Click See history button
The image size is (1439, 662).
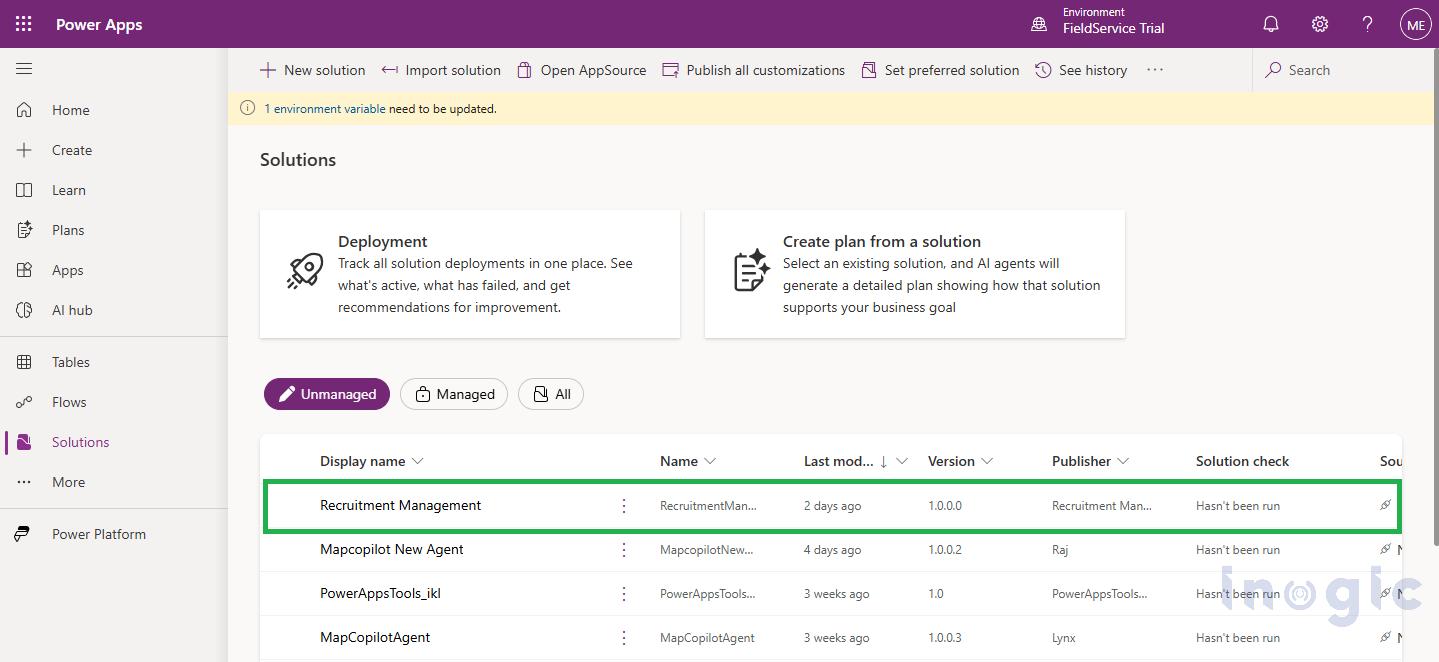1081,70
